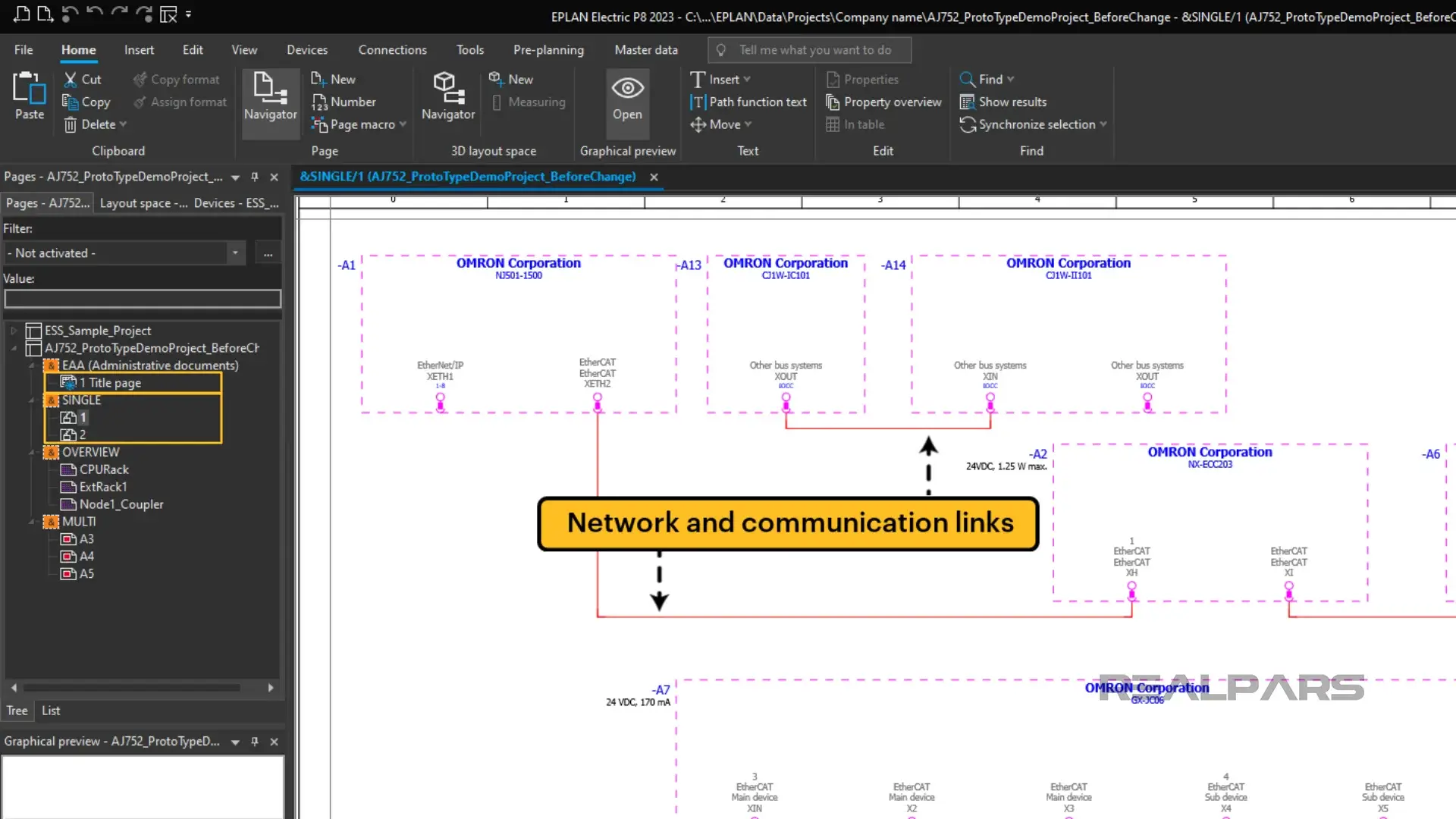Switch to the Master data ribbon tab
The height and width of the screenshot is (819, 1456).
(x=646, y=49)
